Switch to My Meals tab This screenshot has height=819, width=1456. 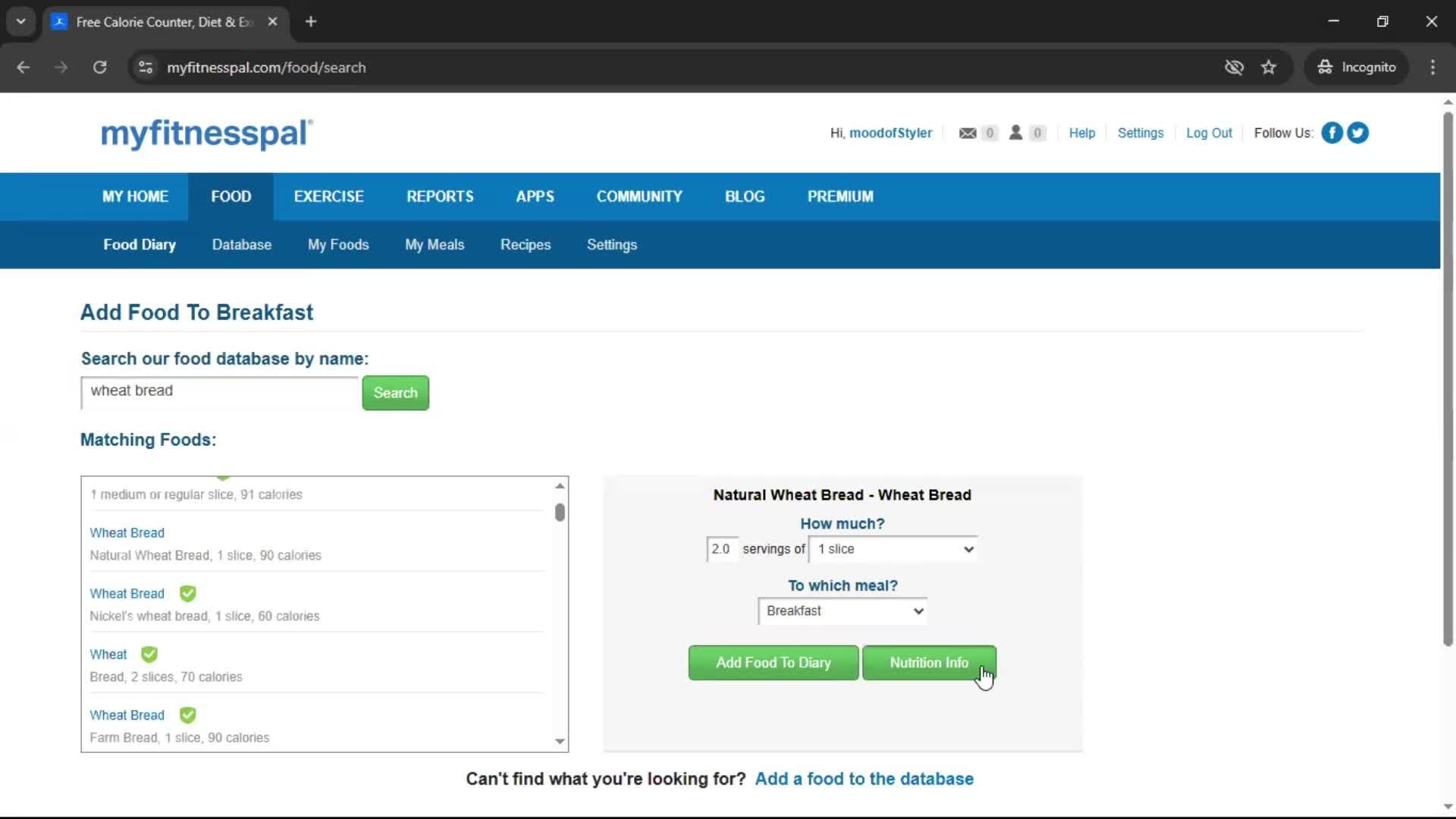click(x=435, y=245)
